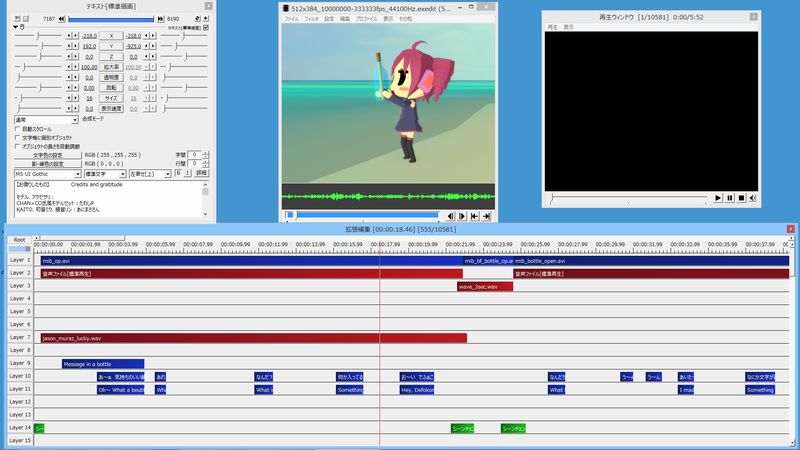Increase right X value with right stepper arrow
Screen dimensions: 800x450
click(153, 36)
